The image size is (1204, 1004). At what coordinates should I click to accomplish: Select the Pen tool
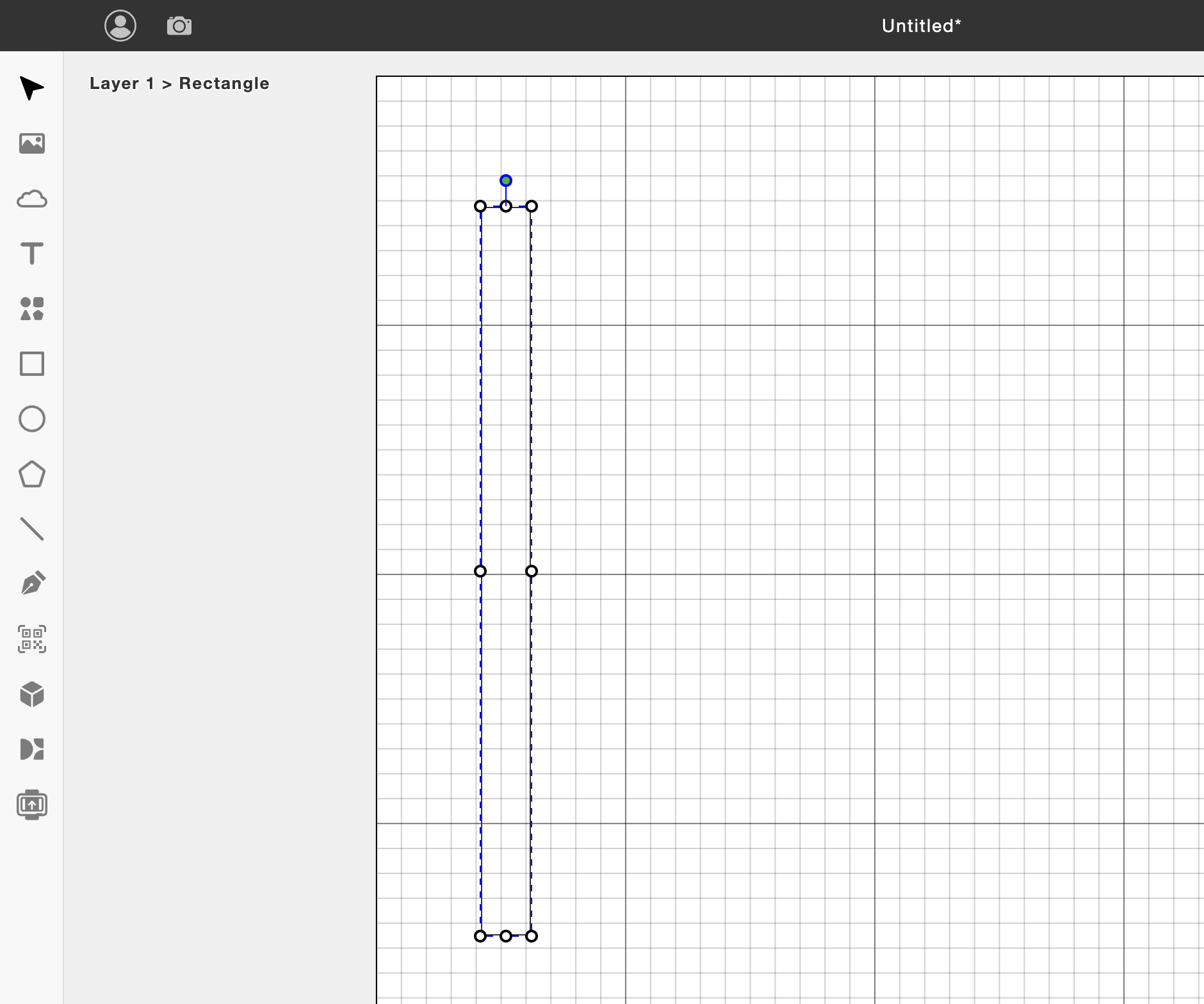[x=33, y=583]
